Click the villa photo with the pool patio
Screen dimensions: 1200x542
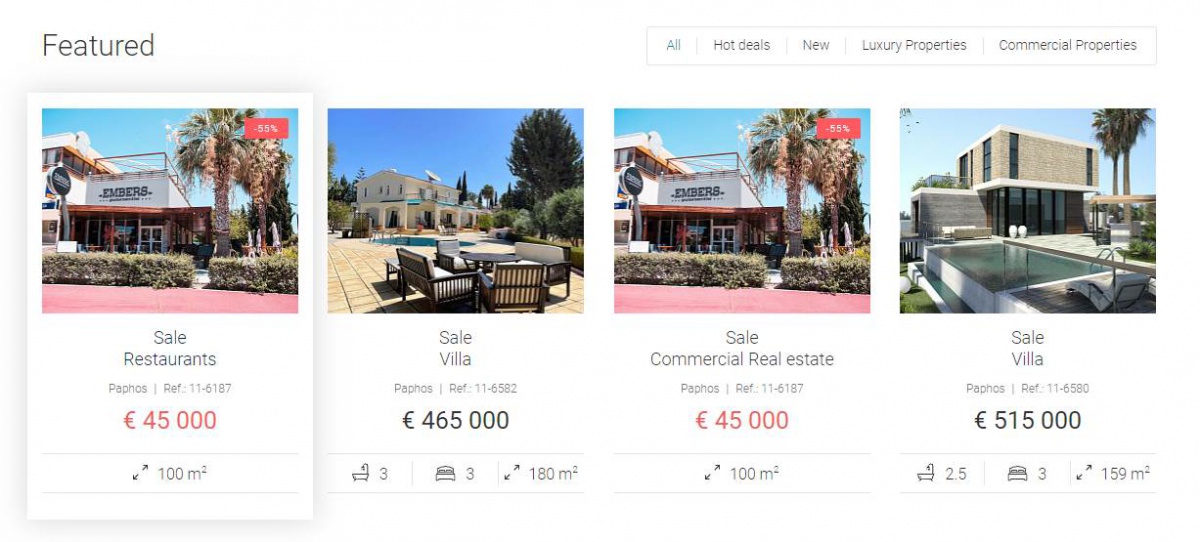(x=456, y=211)
